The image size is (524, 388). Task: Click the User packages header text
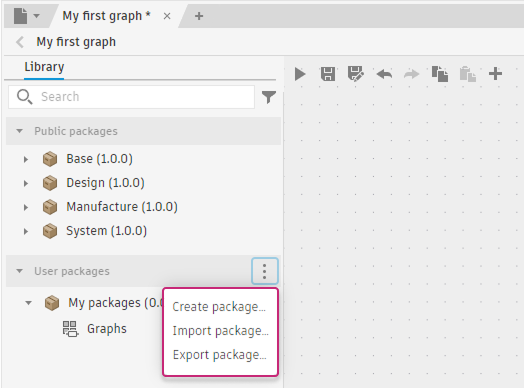click(x=72, y=271)
